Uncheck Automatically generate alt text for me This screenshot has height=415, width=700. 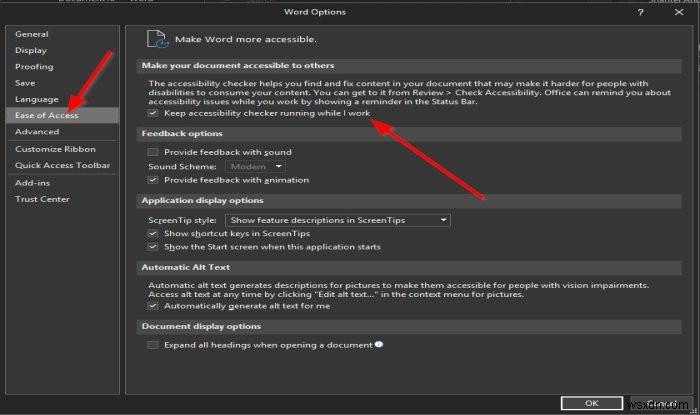pyautogui.click(x=153, y=306)
